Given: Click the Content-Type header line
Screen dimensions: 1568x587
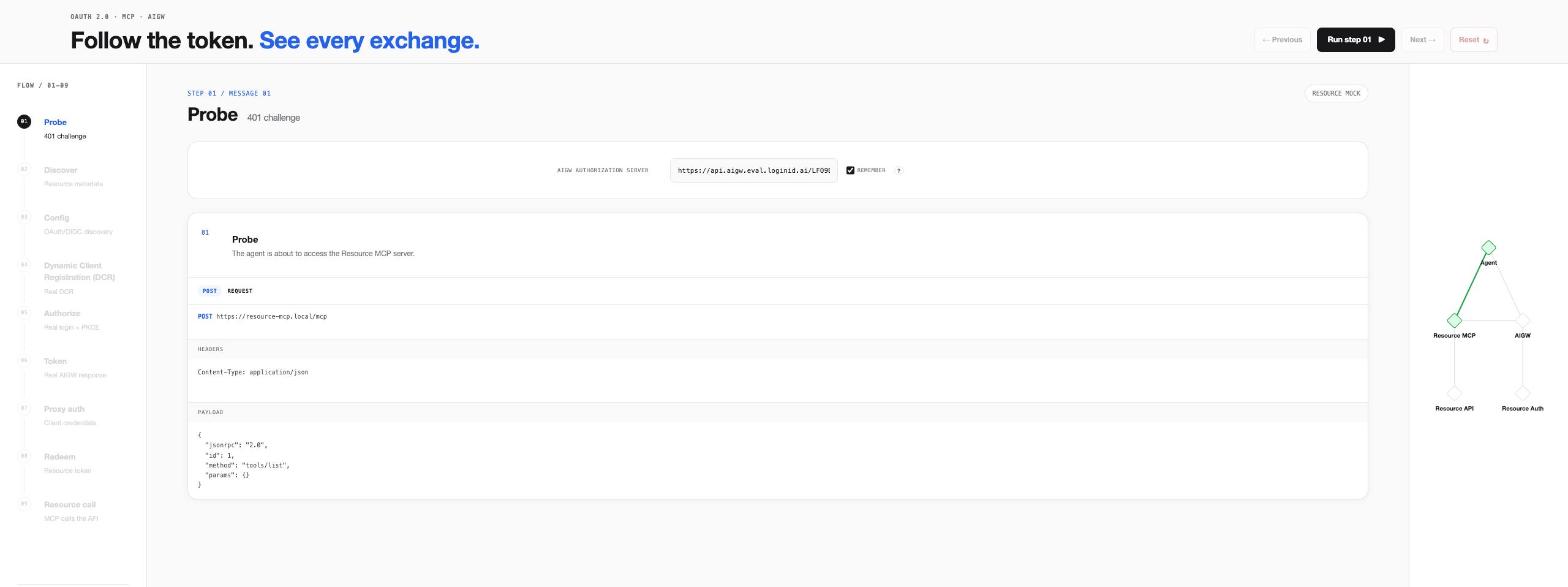Looking at the screenshot, I should [x=253, y=372].
